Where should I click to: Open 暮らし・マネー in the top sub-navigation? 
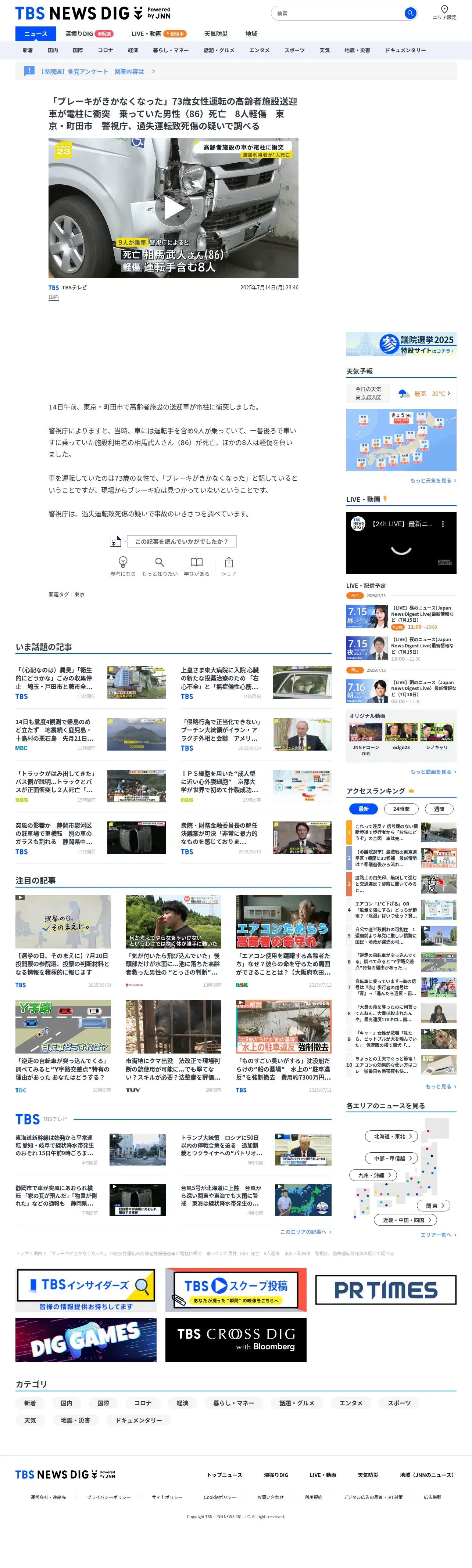click(x=171, y=51)
